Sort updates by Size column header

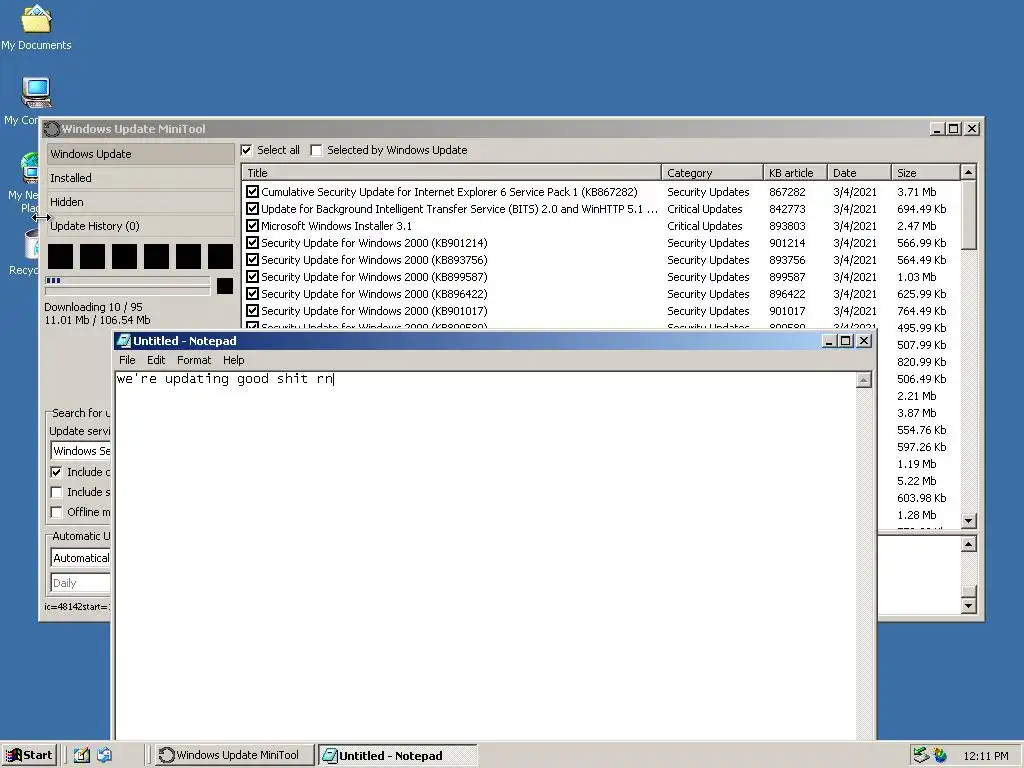tap(926, 172)
